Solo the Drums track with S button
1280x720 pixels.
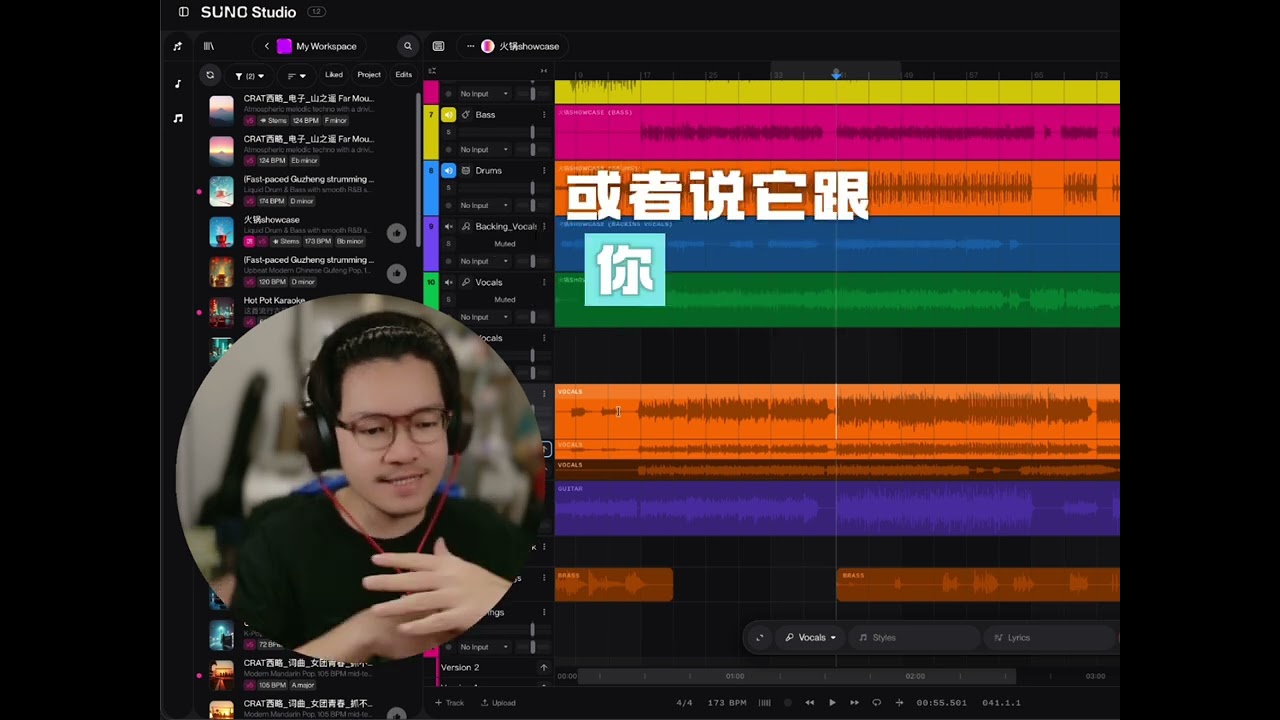pos(448,188)
